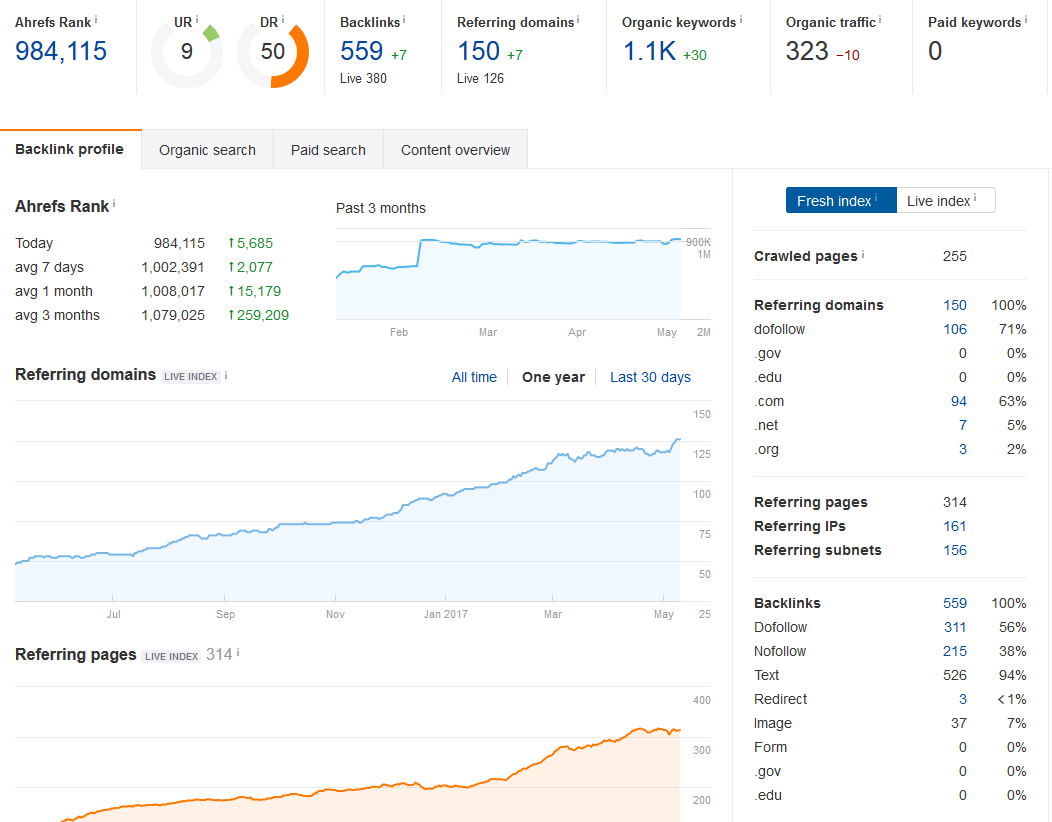Open the 559 backlinks count in the top bar

point(362,51)
